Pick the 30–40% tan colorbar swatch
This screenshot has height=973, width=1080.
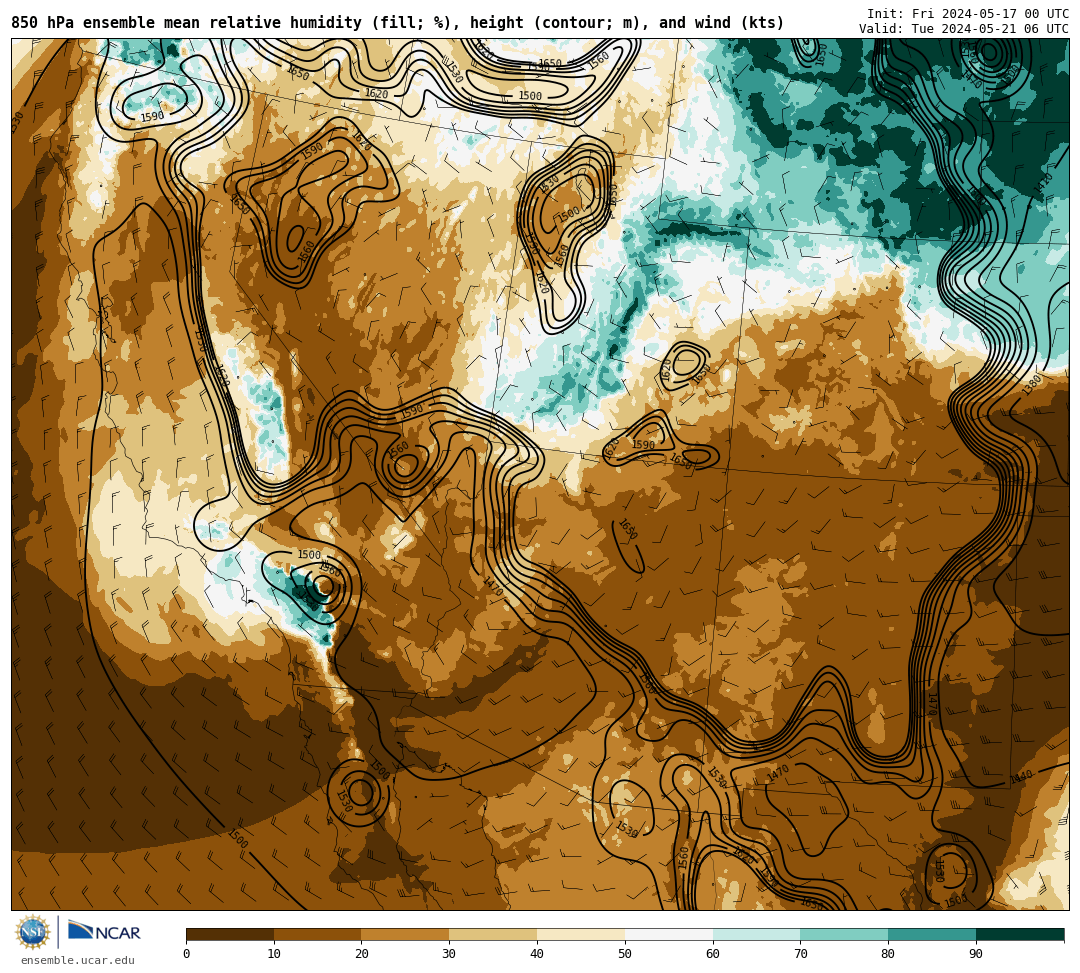(493, 934)
